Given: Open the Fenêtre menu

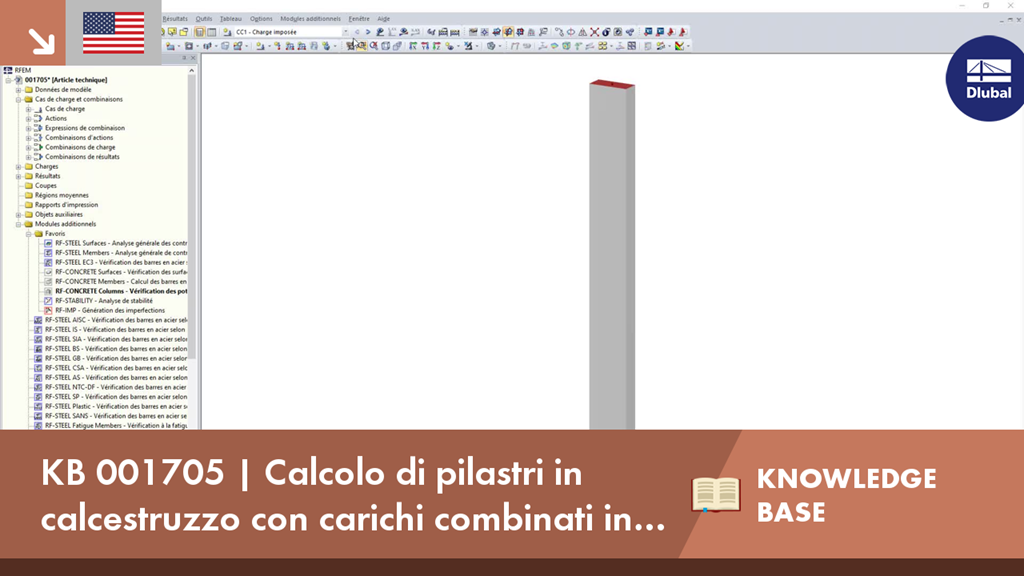Looking at the screenshot, I should (359, 18).
